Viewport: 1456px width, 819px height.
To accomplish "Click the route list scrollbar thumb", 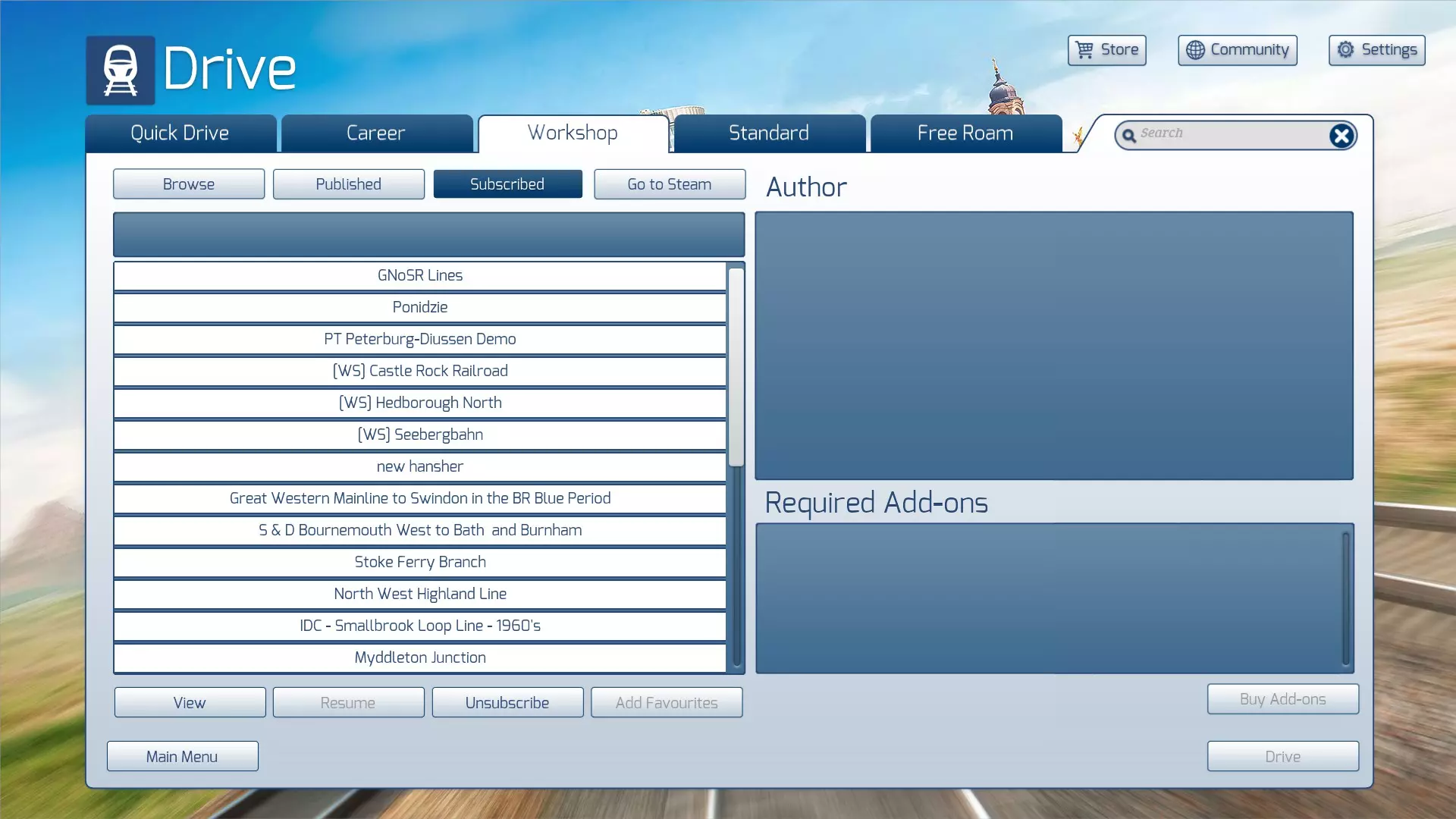I will 736,367.
